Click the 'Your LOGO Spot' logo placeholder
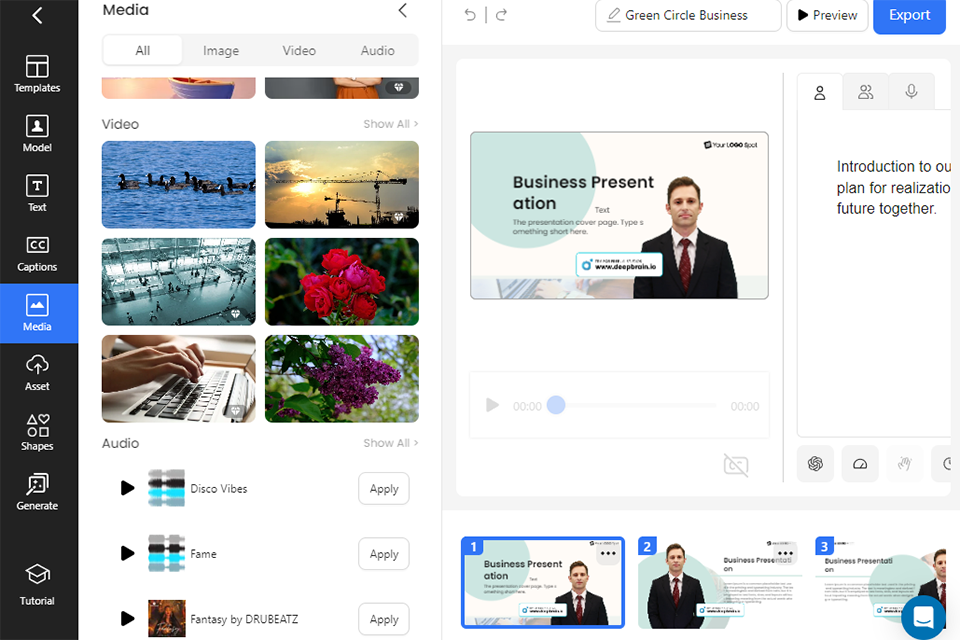960x640 pixels. coord(730,145)
